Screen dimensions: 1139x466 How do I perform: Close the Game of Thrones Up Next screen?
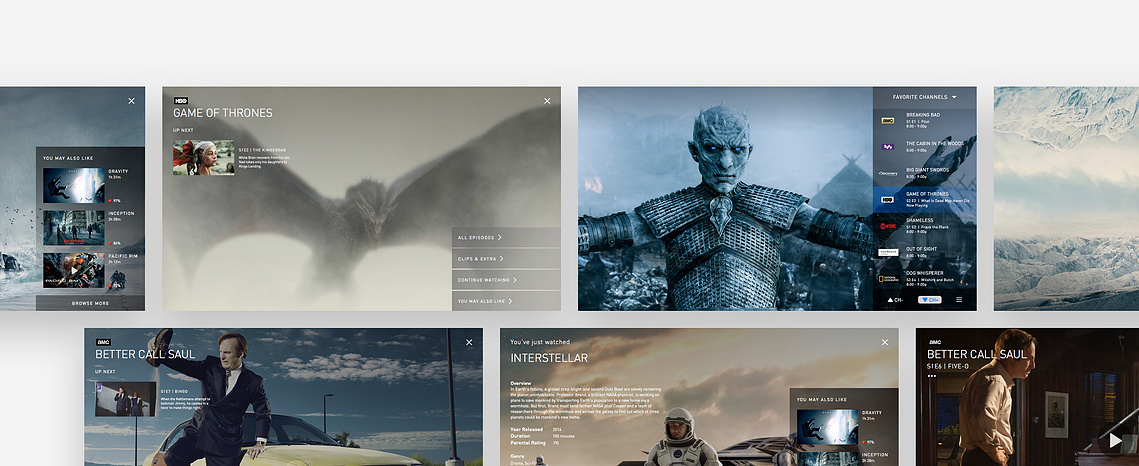coord(547,101)
